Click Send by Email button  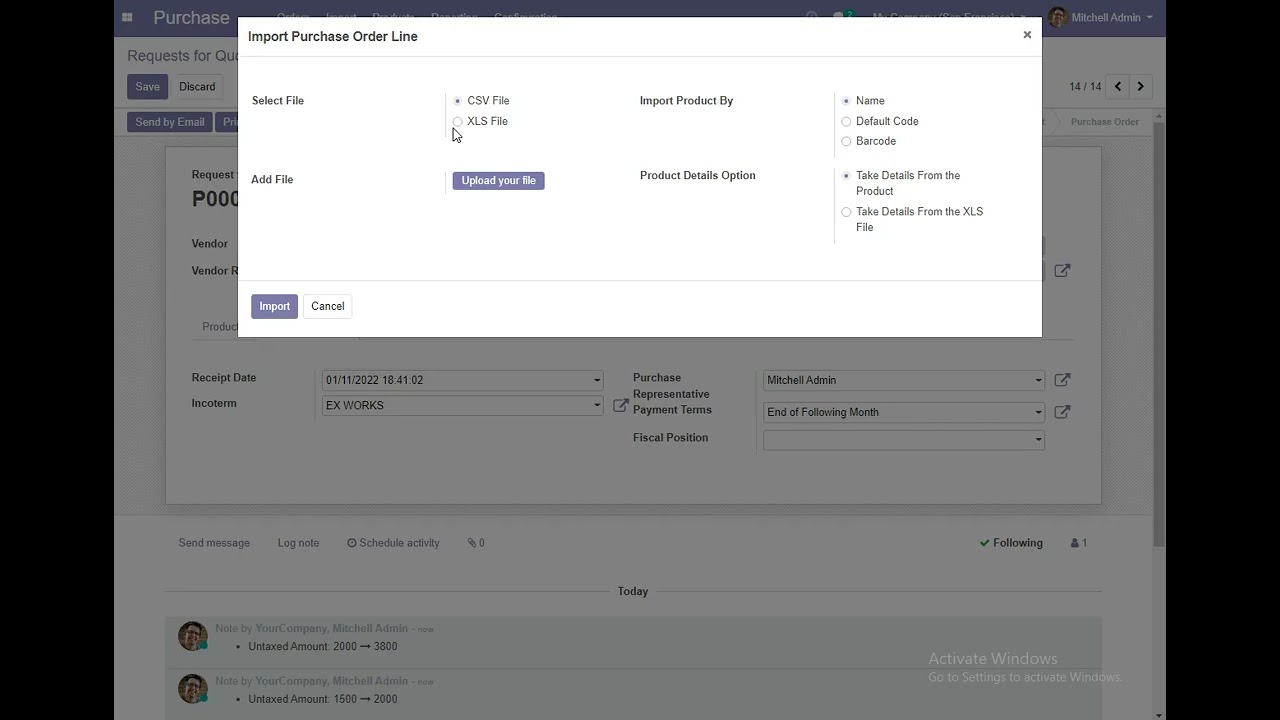(169, 122)
